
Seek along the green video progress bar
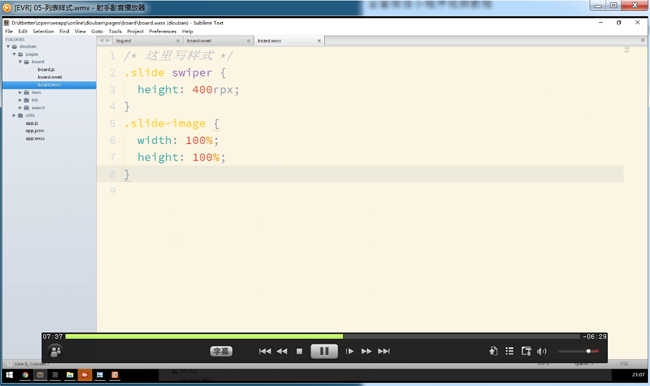(323, 336)
